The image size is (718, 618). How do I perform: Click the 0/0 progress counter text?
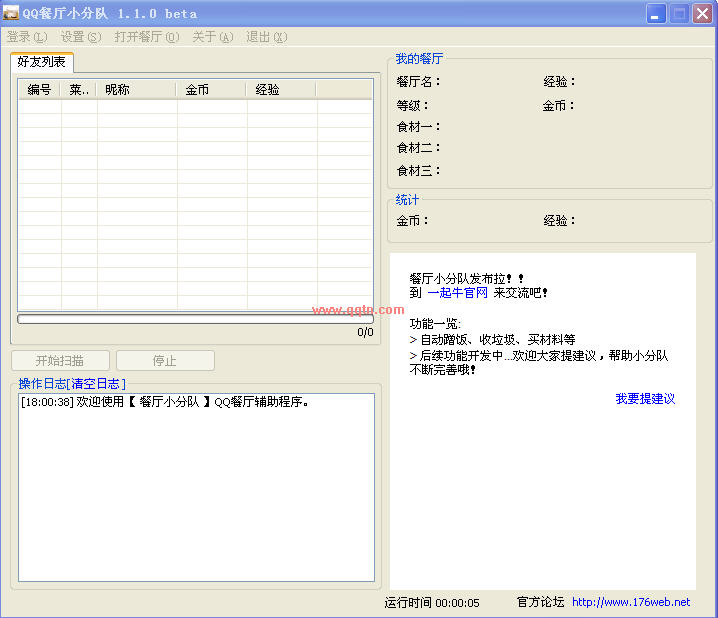tap(365, 332)
